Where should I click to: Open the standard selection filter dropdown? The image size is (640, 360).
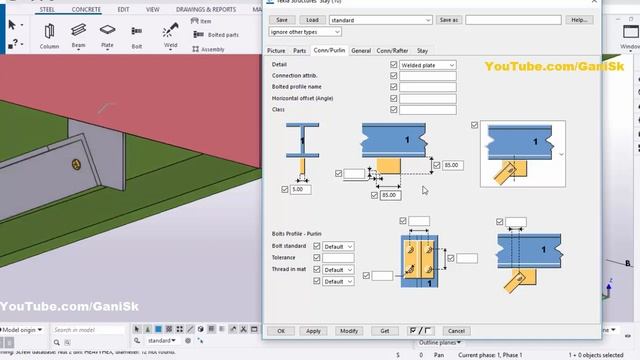(x=162, y=340)
